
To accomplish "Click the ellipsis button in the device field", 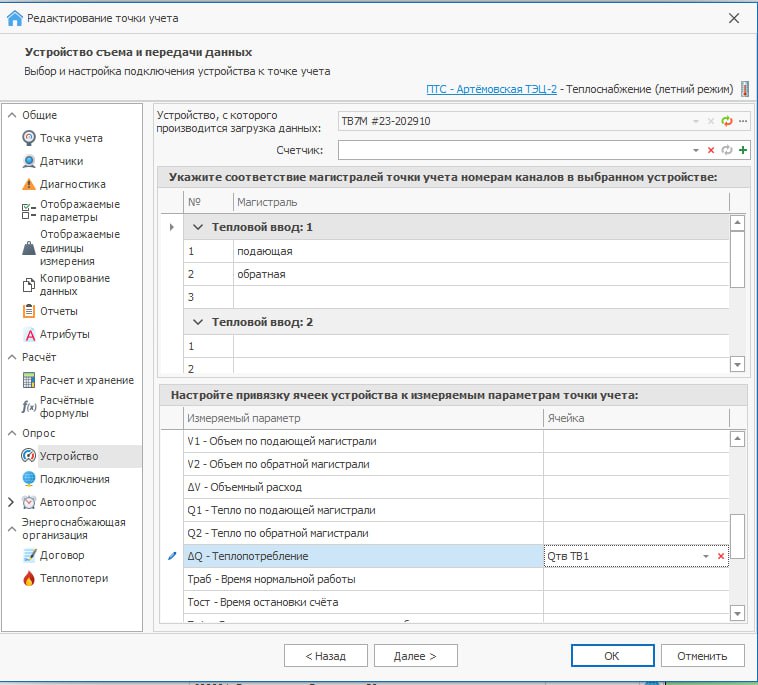I will pyautogui.click(x=743, y=121).
